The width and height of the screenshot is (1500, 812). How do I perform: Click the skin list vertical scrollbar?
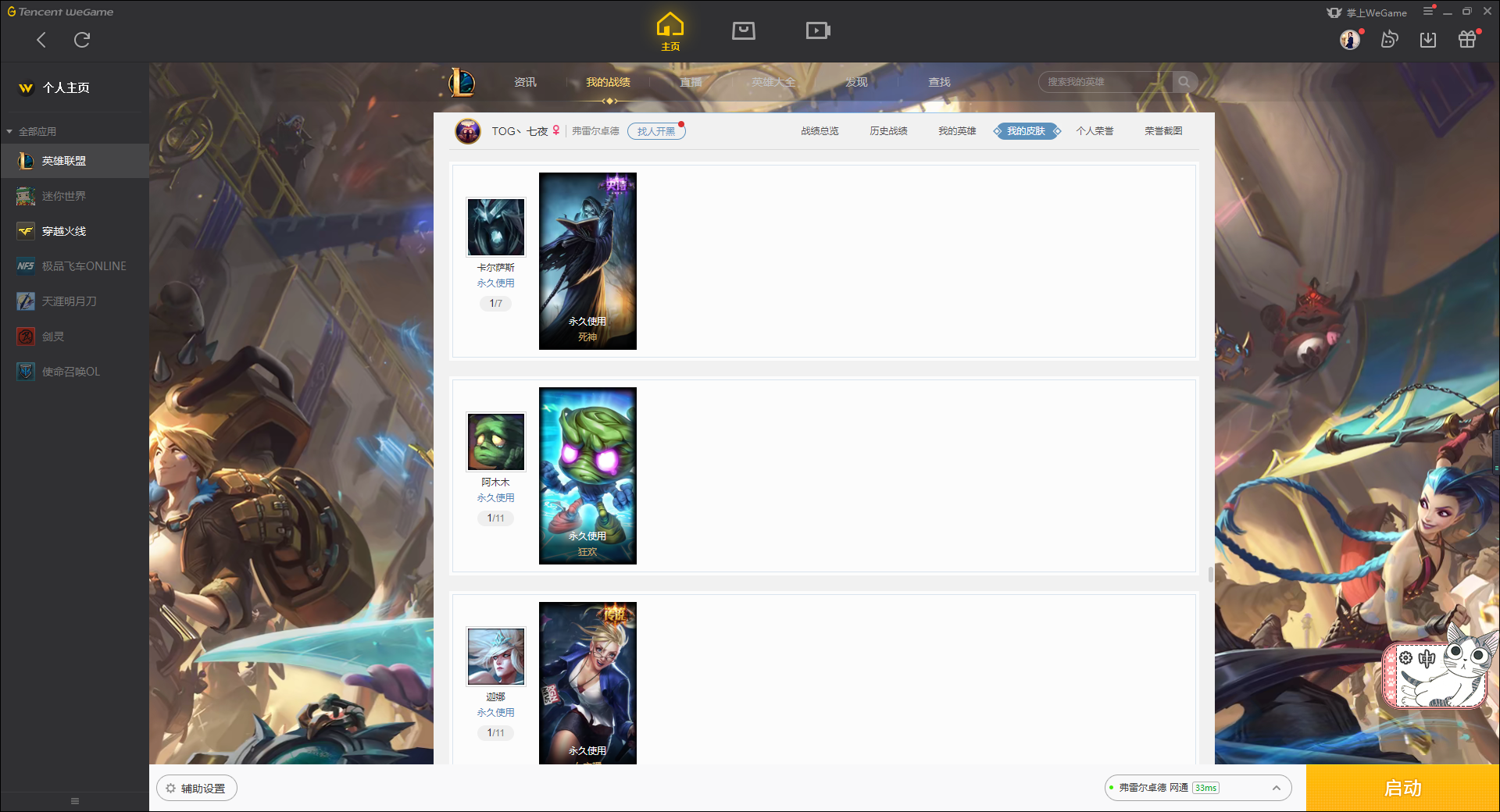point(1211,575)
